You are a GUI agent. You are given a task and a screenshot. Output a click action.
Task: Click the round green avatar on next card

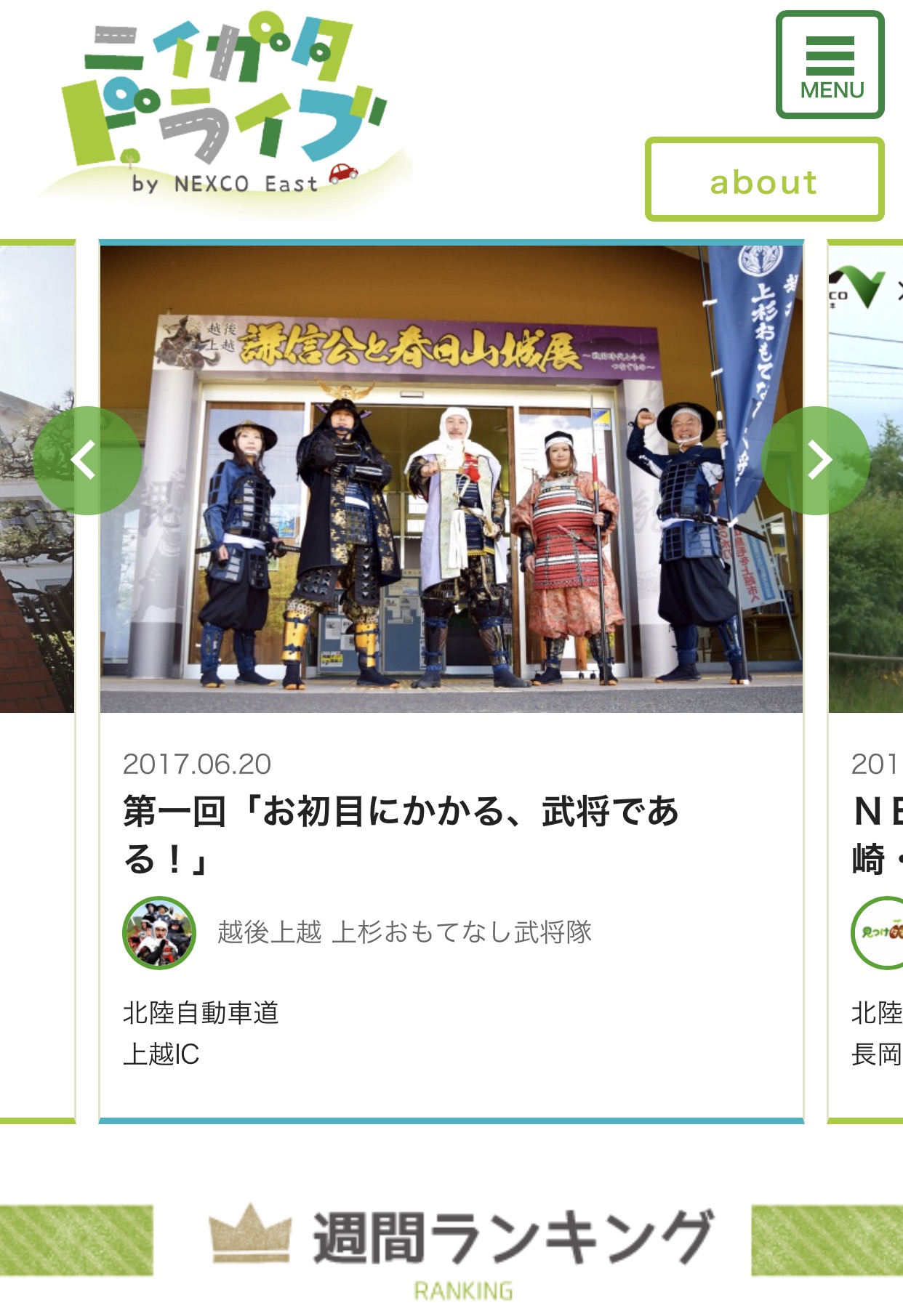878,932
